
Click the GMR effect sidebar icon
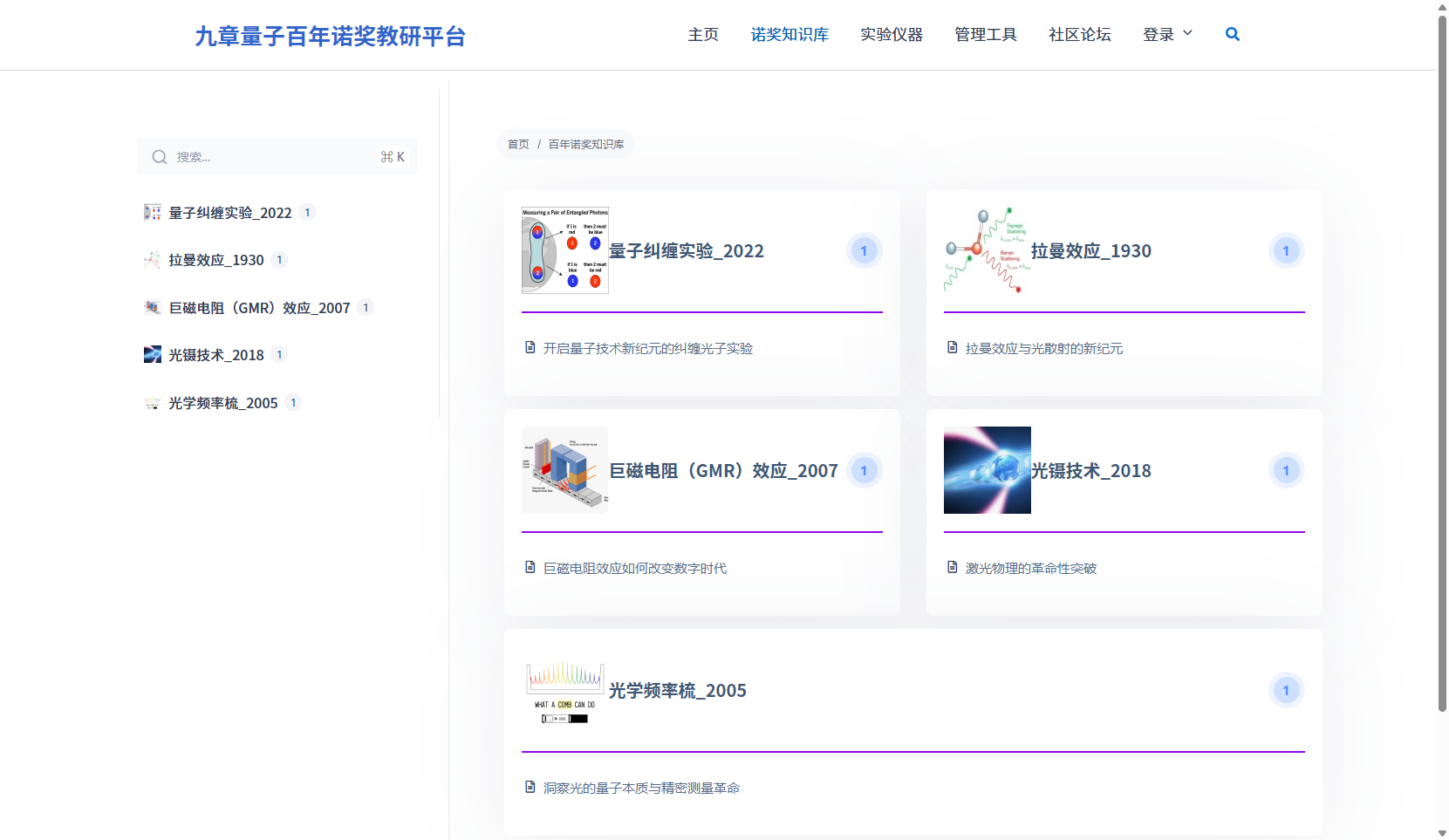point(153,307)
